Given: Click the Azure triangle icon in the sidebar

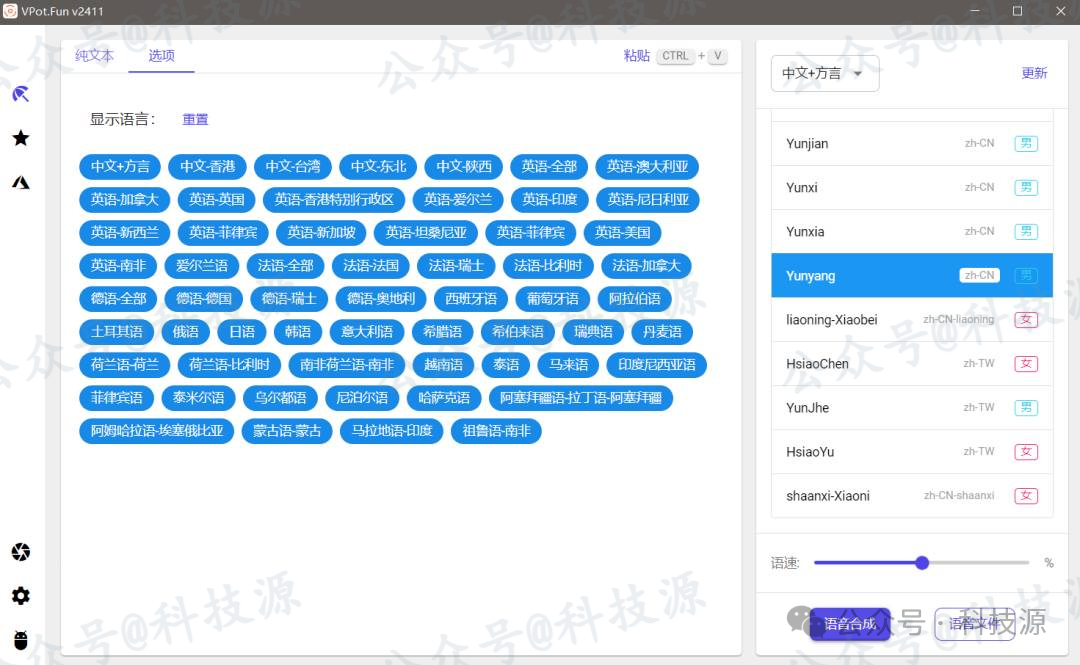Looking at the screenshot, I should [x=21, y=182].
